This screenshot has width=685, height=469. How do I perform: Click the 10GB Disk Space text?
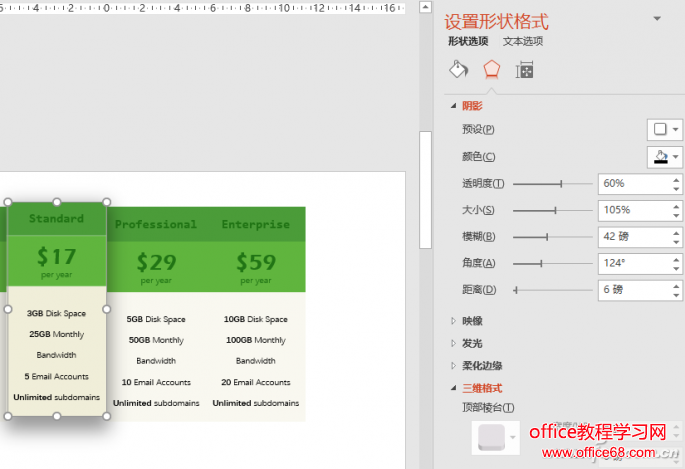pyautogui.click(x=256, y=320)
